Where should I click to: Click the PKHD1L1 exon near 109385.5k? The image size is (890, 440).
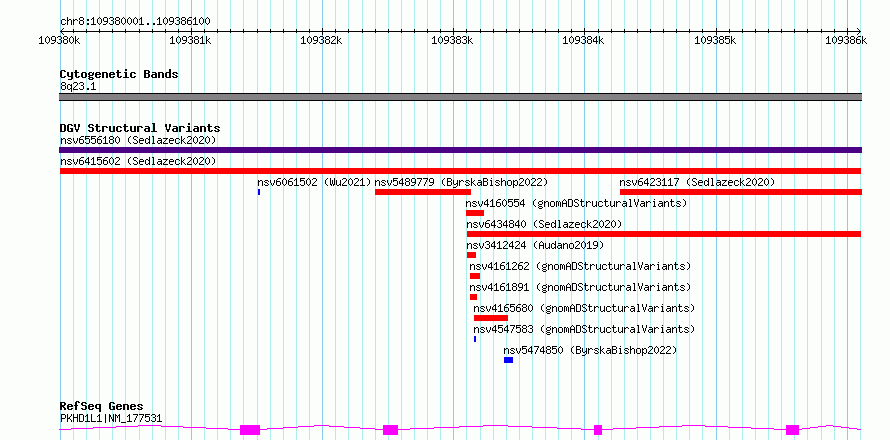[x=792, y=430]
